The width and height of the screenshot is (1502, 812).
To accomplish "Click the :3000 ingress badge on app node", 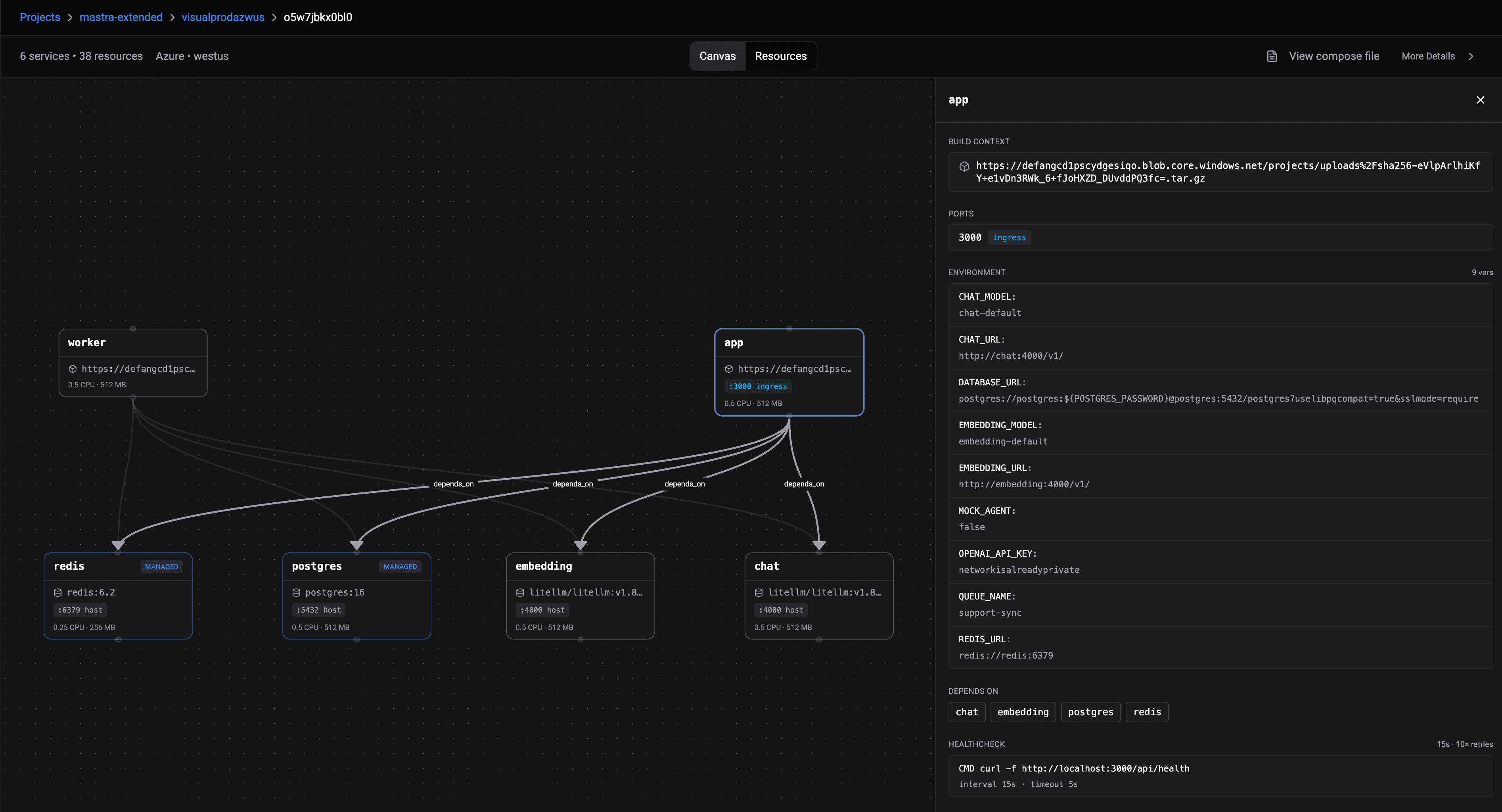I will pyautogui.click(x=757, y=387).
